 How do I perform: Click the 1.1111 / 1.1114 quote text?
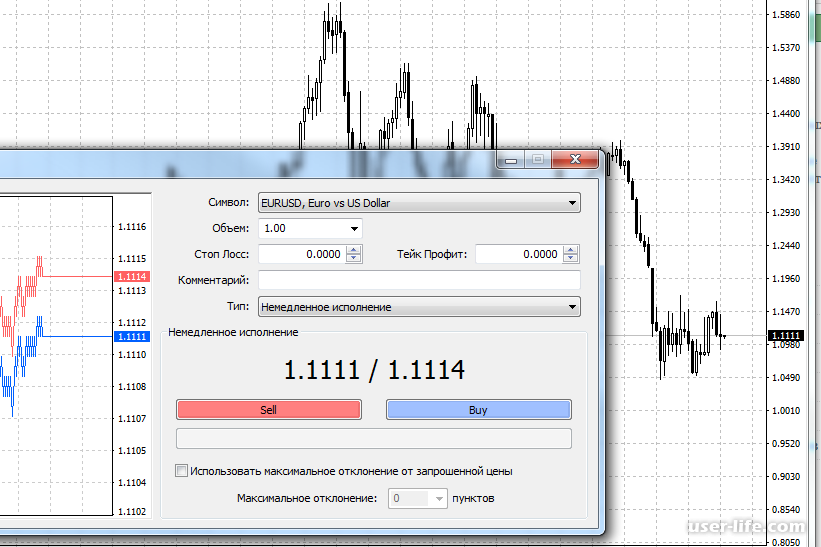click(374, 370)
